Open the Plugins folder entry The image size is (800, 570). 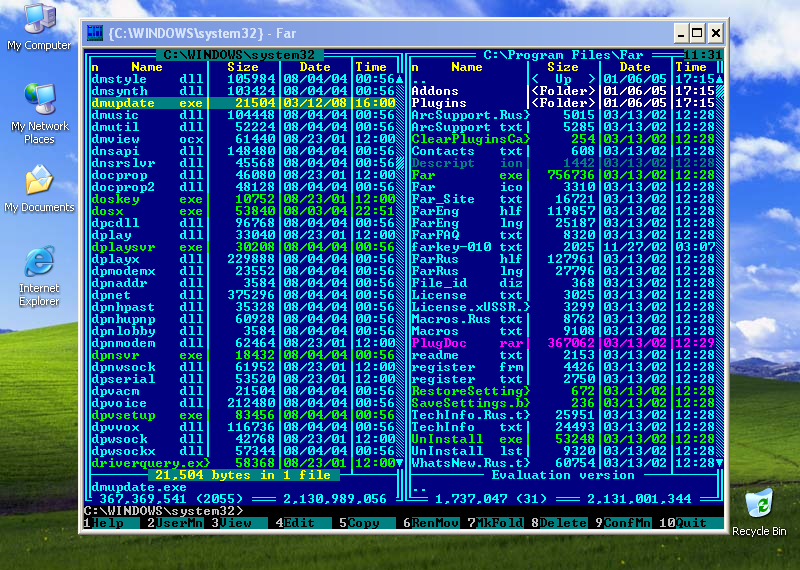tap(440, 103)
